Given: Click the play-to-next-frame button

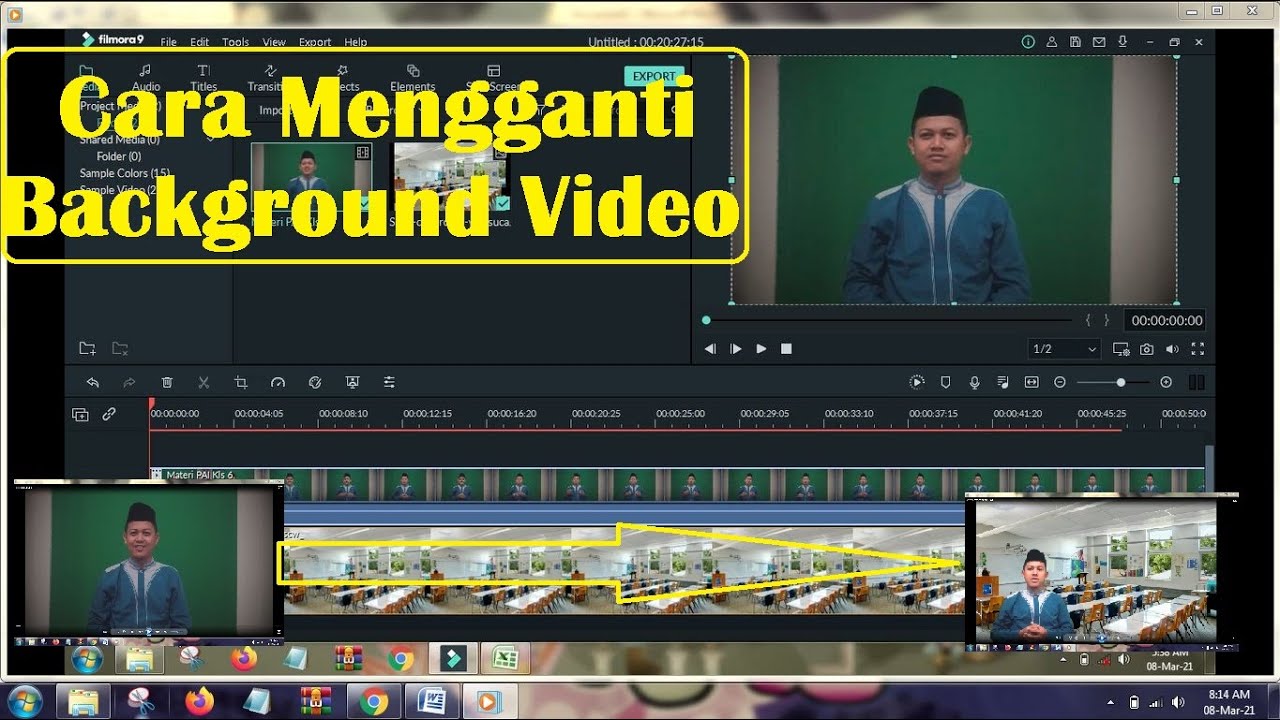Looking at the screenshot, I should click(x=736, y=349).
